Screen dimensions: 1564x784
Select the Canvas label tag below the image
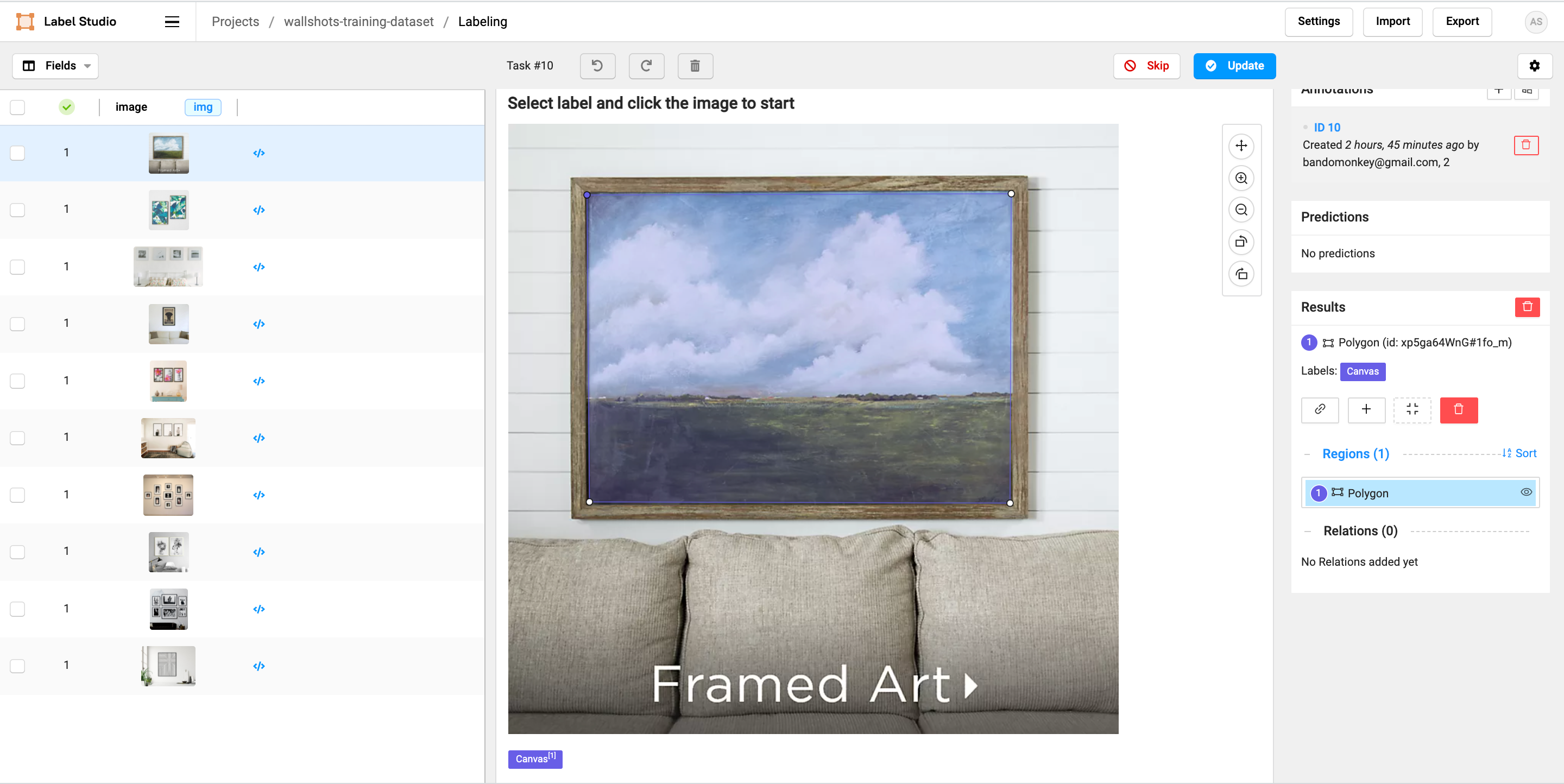[534, 758]
